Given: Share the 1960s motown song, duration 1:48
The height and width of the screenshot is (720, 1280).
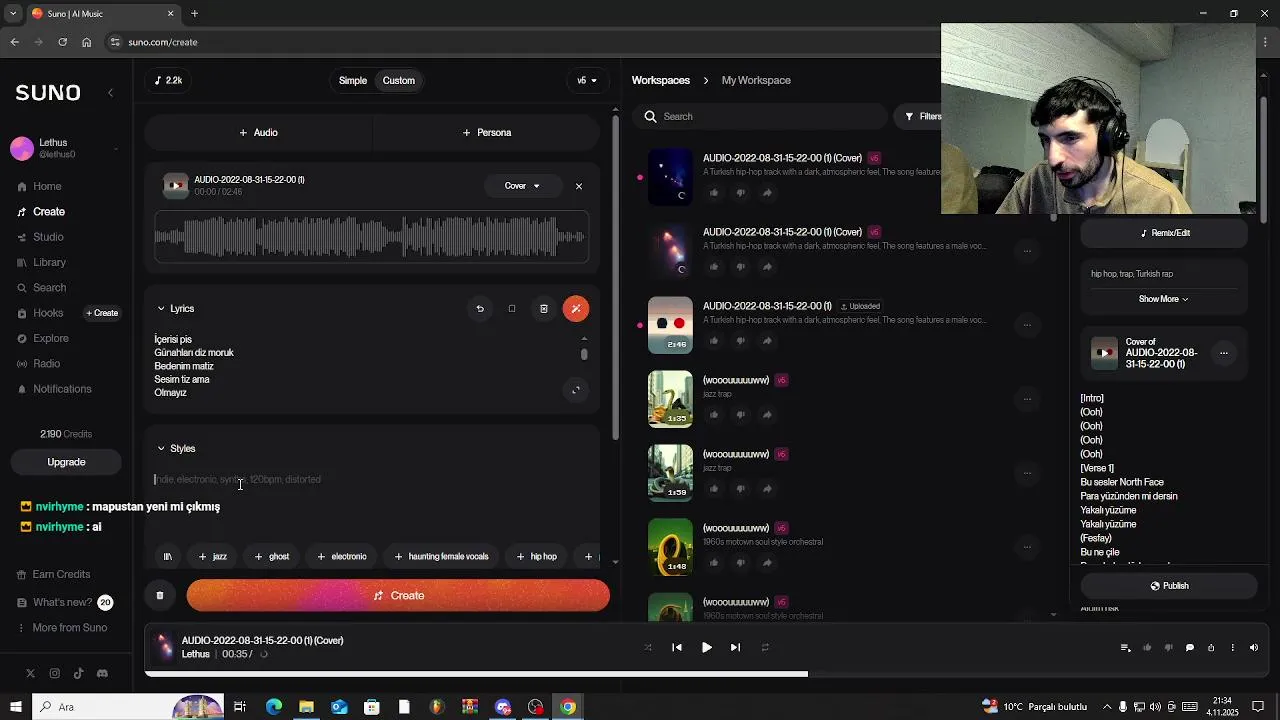Looking at the screenshot, I should 767,563.
